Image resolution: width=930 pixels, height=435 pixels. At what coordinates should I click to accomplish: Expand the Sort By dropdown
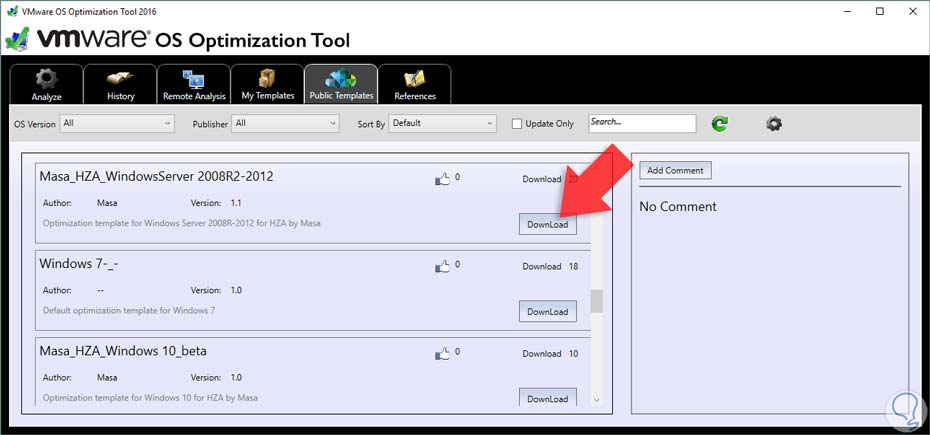[x=442, y=123]
